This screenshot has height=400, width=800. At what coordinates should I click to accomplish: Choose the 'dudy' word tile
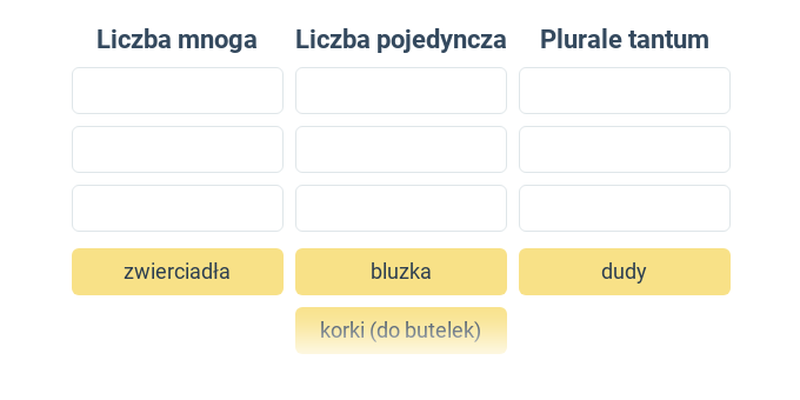(x=624, y=271)
